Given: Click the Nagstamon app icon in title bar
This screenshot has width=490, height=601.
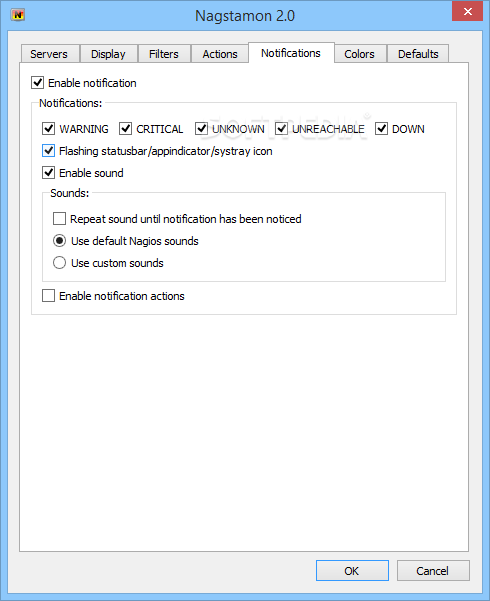Looking at the screenshot, I should tap(18, 15).
